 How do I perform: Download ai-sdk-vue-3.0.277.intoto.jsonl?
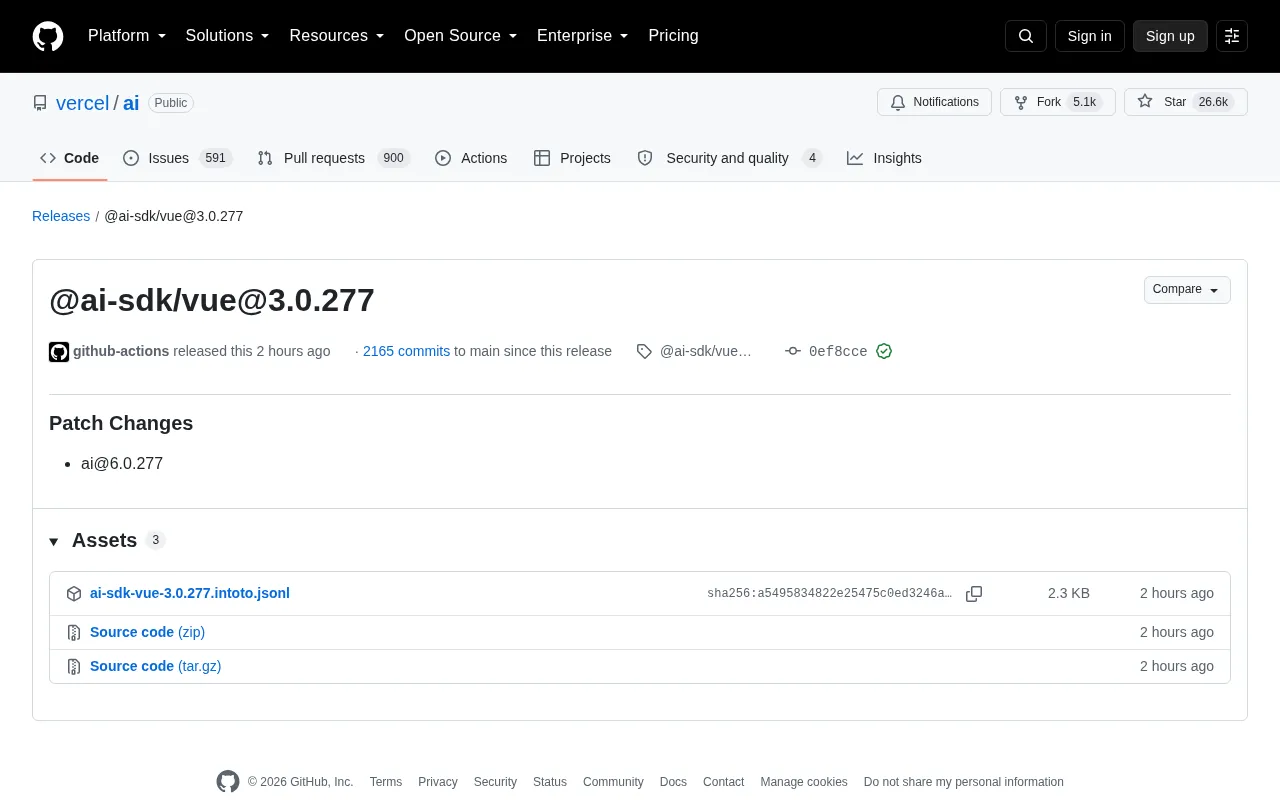click(x=190, y=593)
